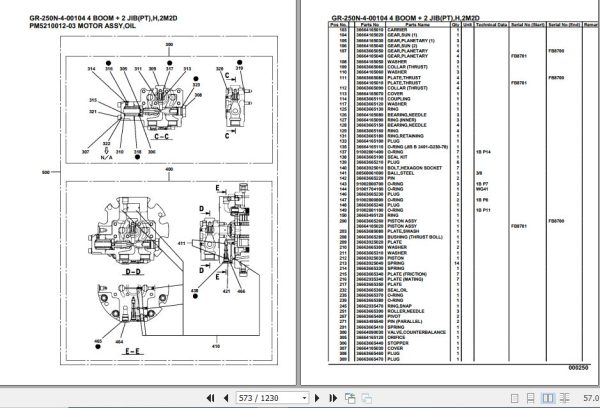Click the Technical Data column header

pos(491,25)
